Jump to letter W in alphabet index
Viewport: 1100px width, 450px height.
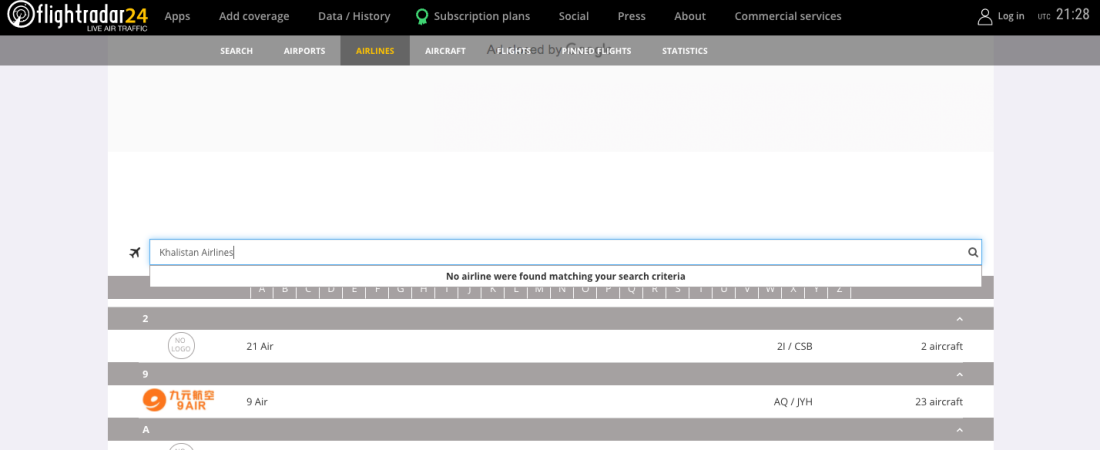point(770,289)
